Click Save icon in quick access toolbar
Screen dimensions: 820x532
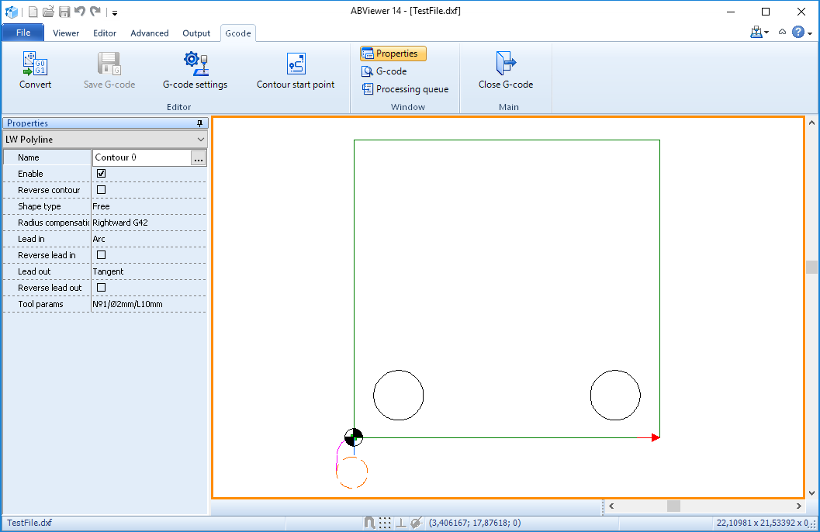tap(64, 12)
